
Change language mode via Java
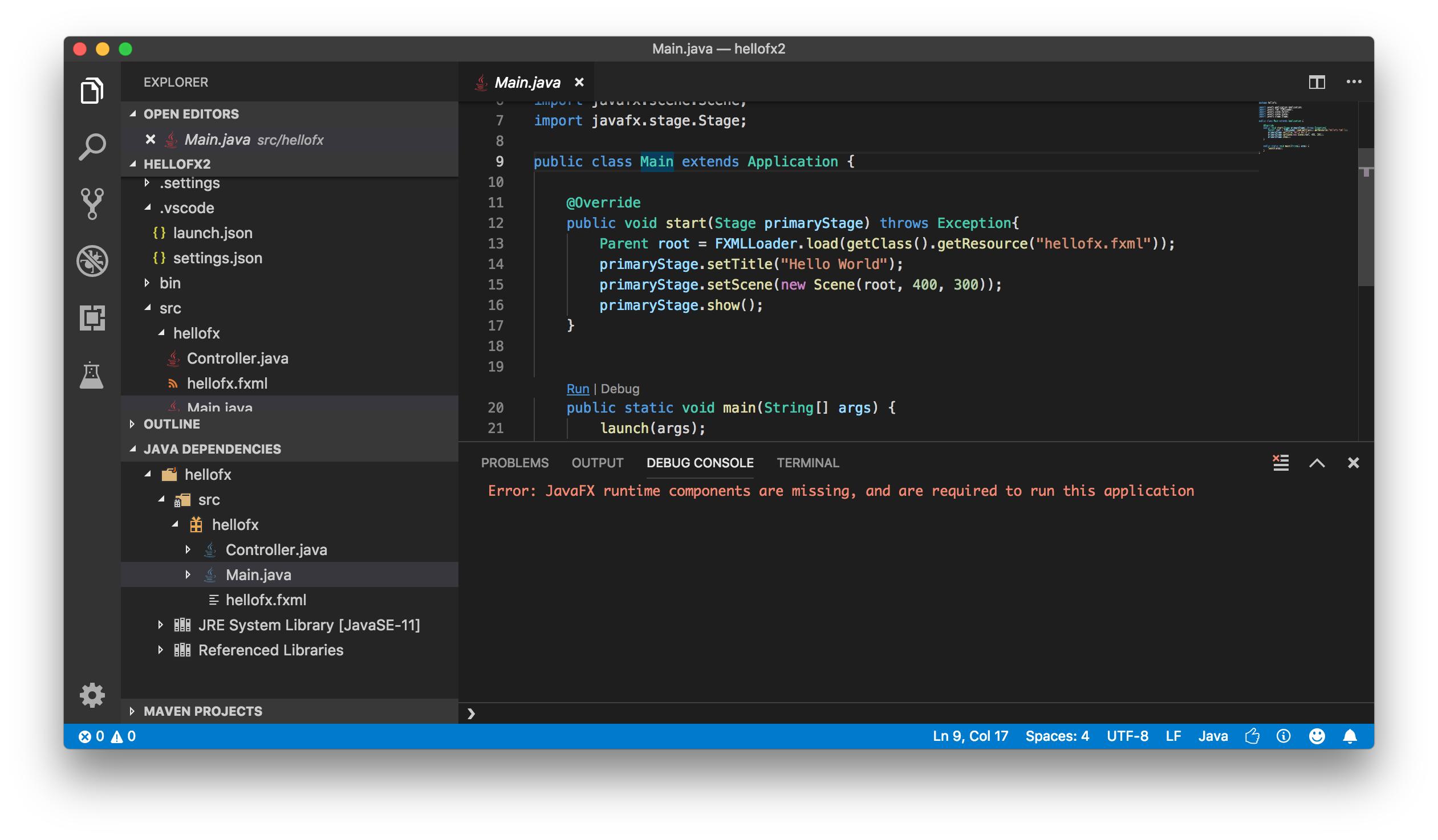[x=1213, y=736]
